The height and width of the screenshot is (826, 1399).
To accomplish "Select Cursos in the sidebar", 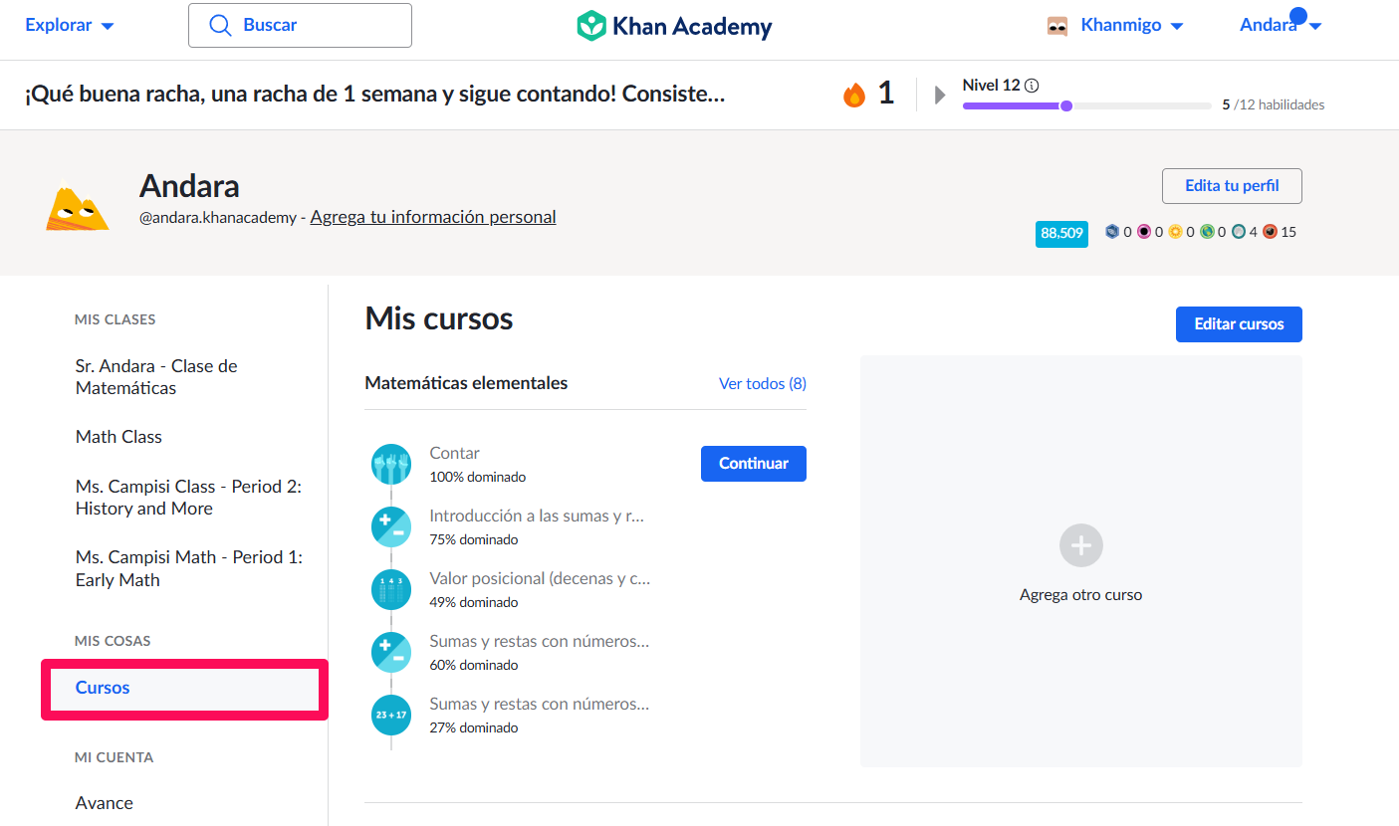I will tap(184, 688).
